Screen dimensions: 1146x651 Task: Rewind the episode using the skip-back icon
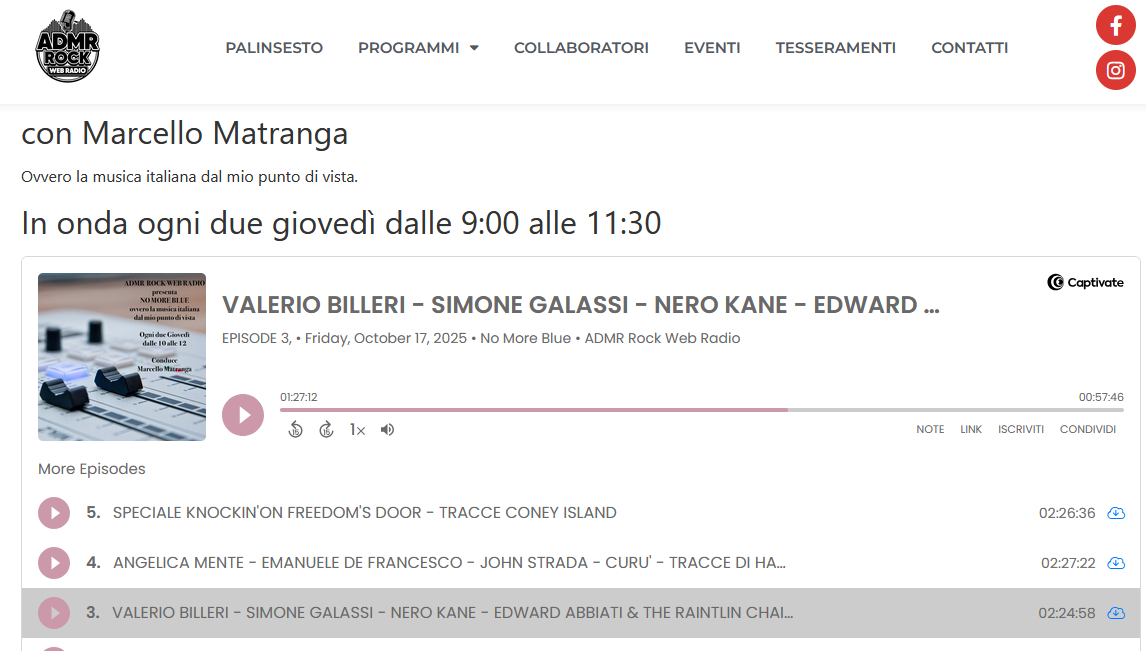[x=295, y=430]
